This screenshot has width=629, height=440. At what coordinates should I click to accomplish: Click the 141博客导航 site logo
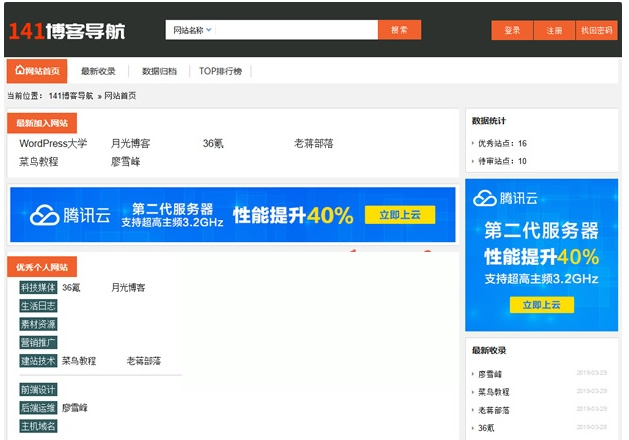[67, 31]
